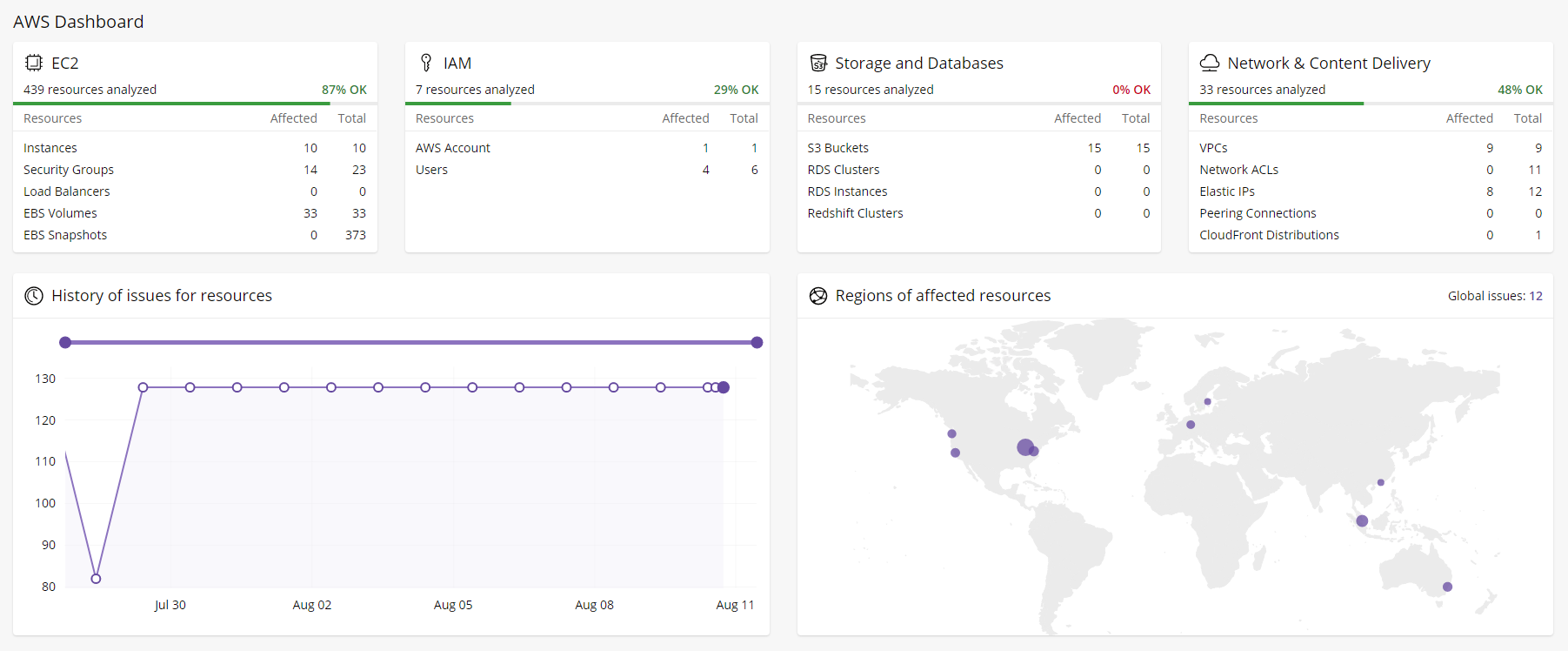The image size is (1568, 651).
Task: Click the 439 resources analyzed text
Action: [x=90, y=90]
